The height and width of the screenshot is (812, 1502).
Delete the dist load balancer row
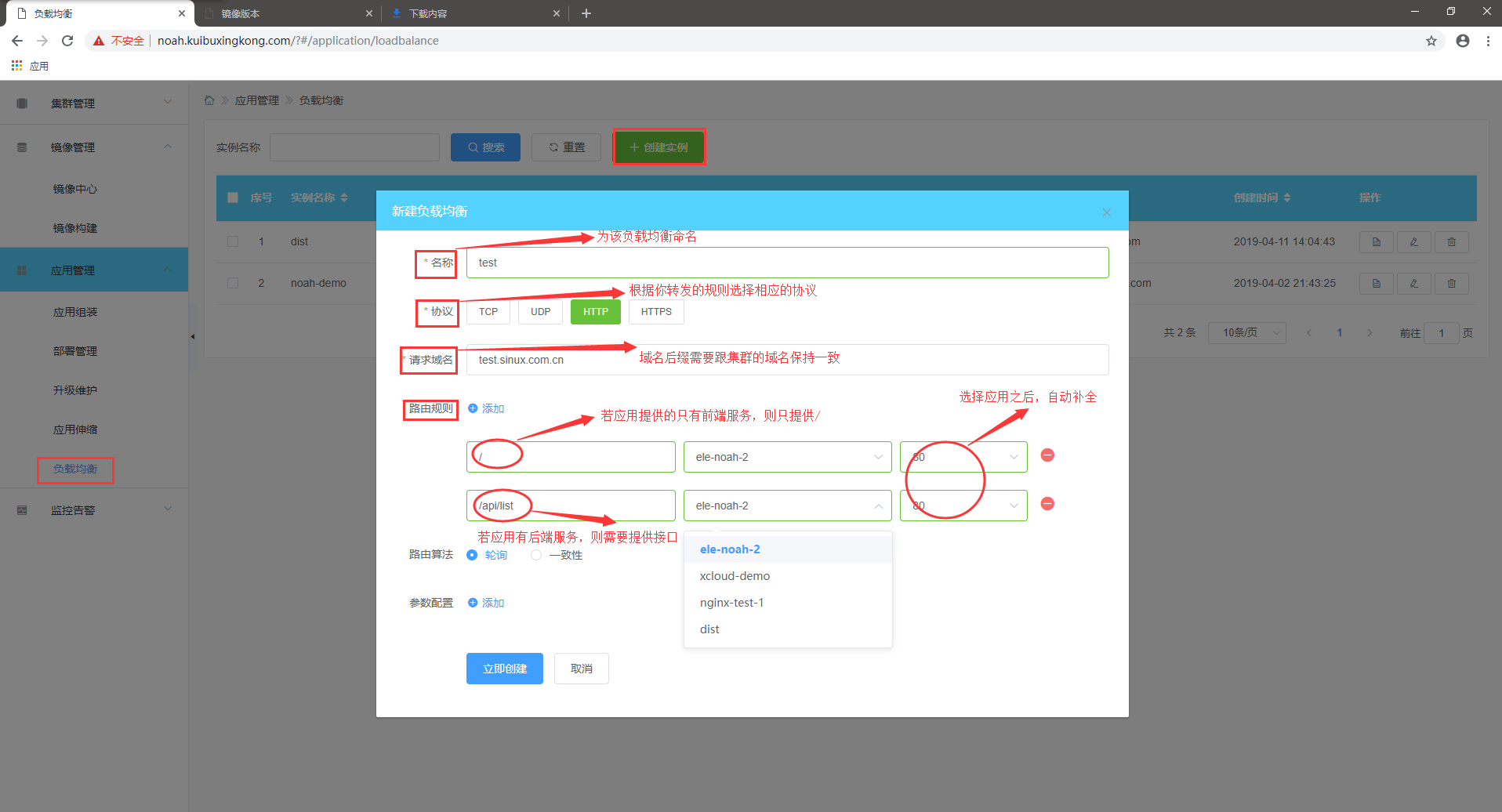pos(1452,242)
